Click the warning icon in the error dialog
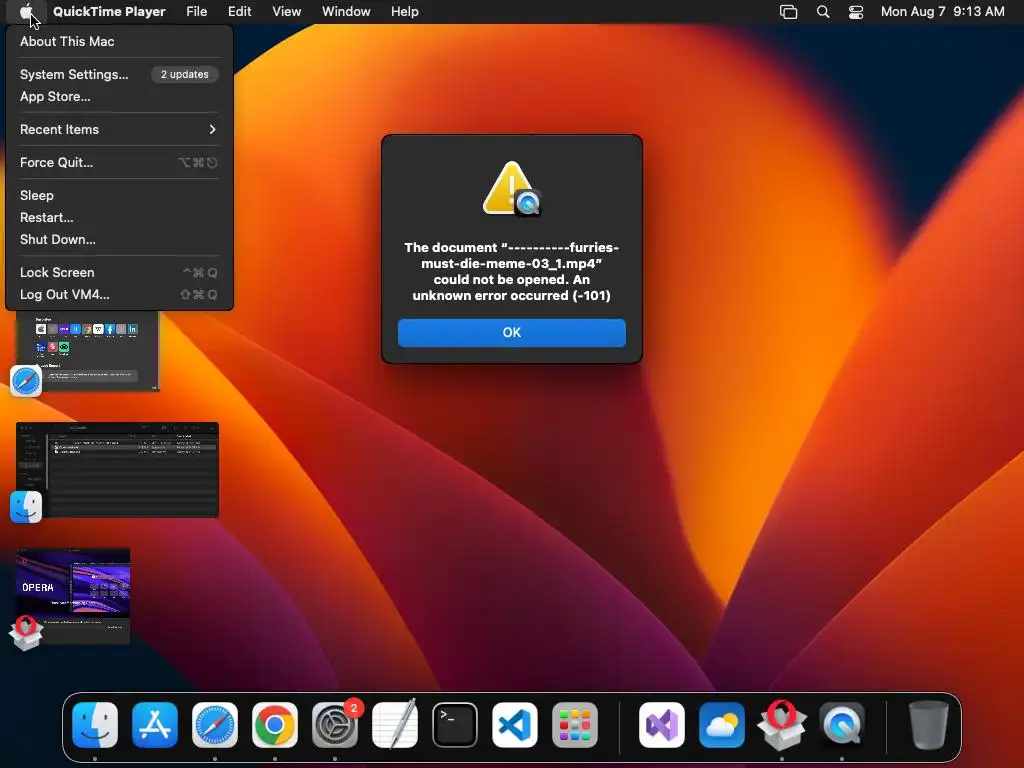 512,189
